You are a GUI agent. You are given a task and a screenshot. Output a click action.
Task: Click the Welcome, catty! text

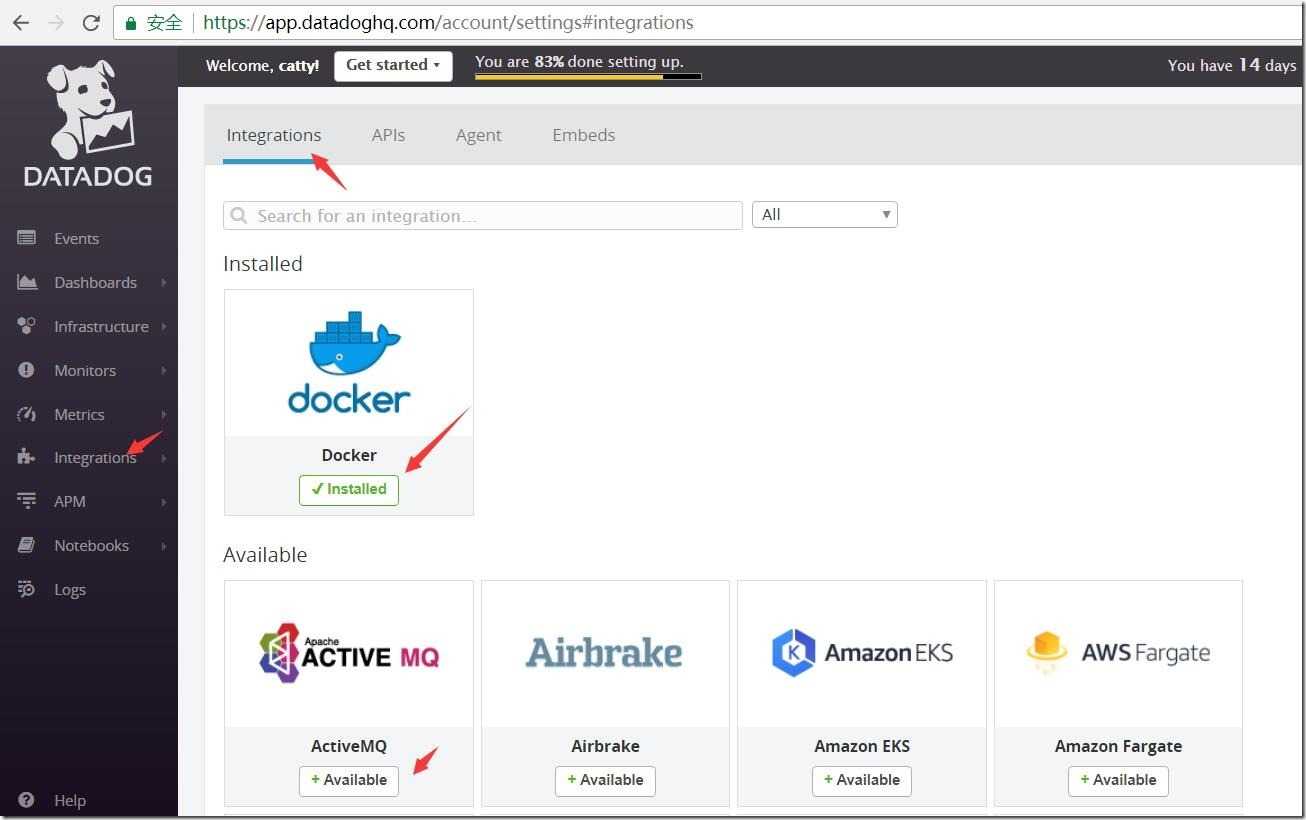point(262,66)
